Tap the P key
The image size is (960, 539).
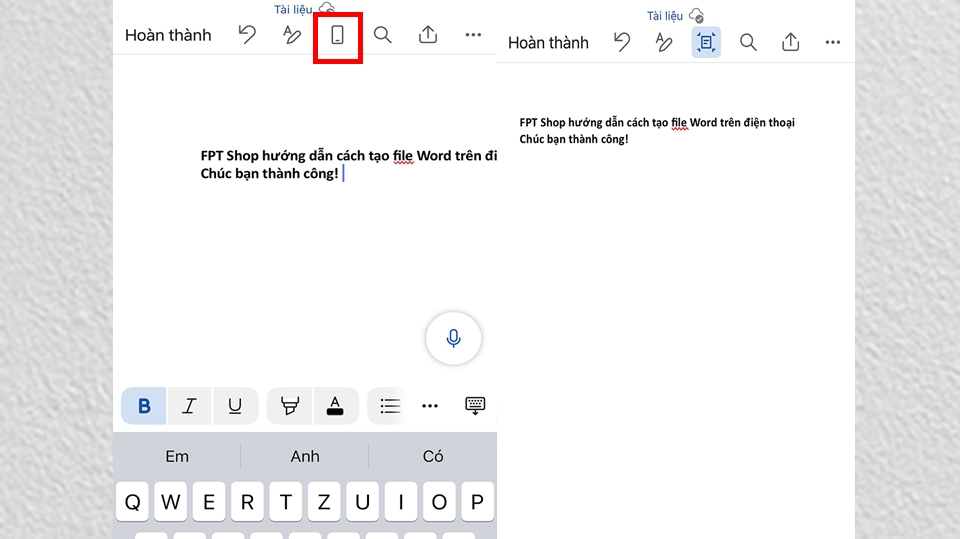pos(478,502)
